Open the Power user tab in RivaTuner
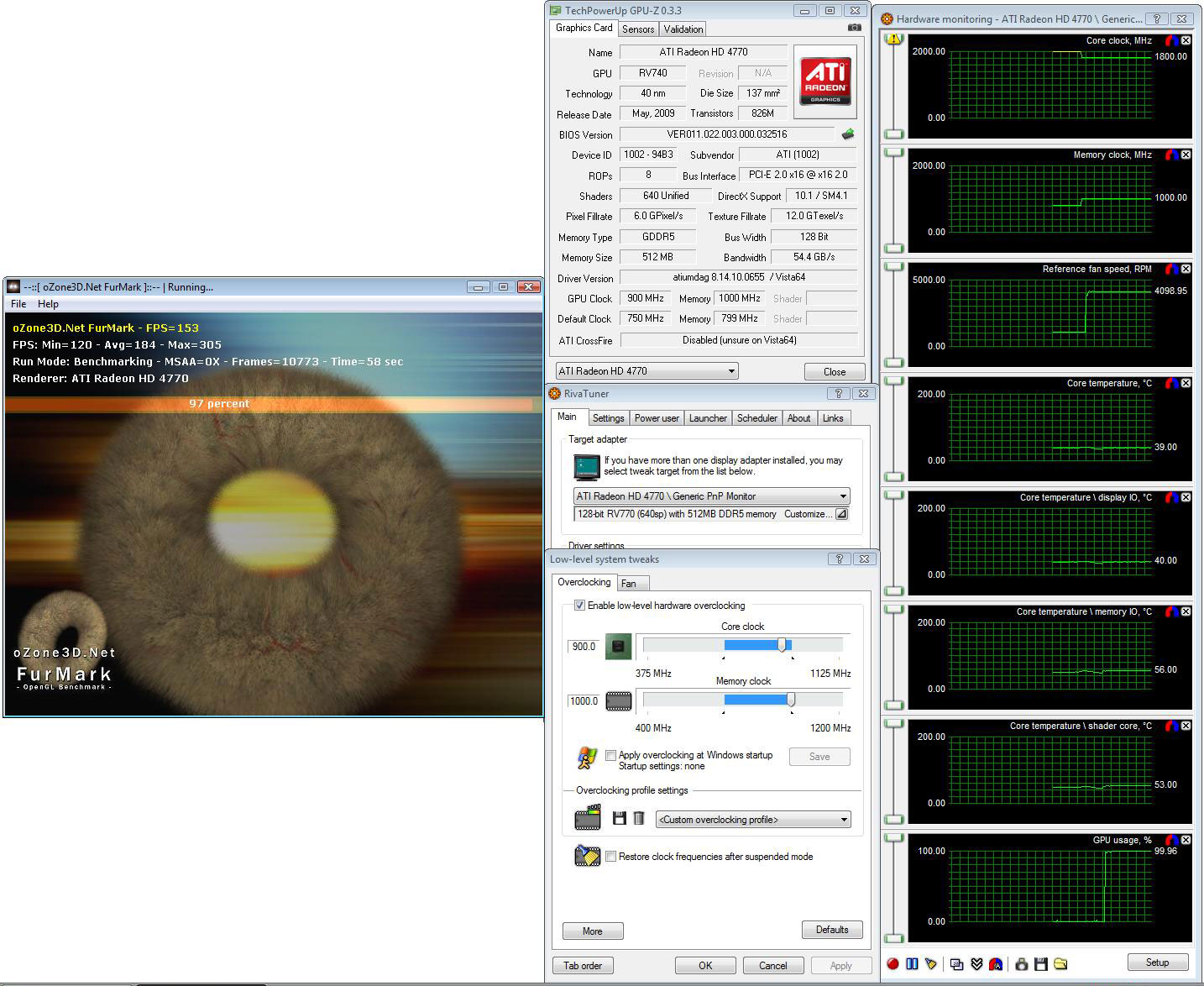1204x986 pixels. click(657, 418)
